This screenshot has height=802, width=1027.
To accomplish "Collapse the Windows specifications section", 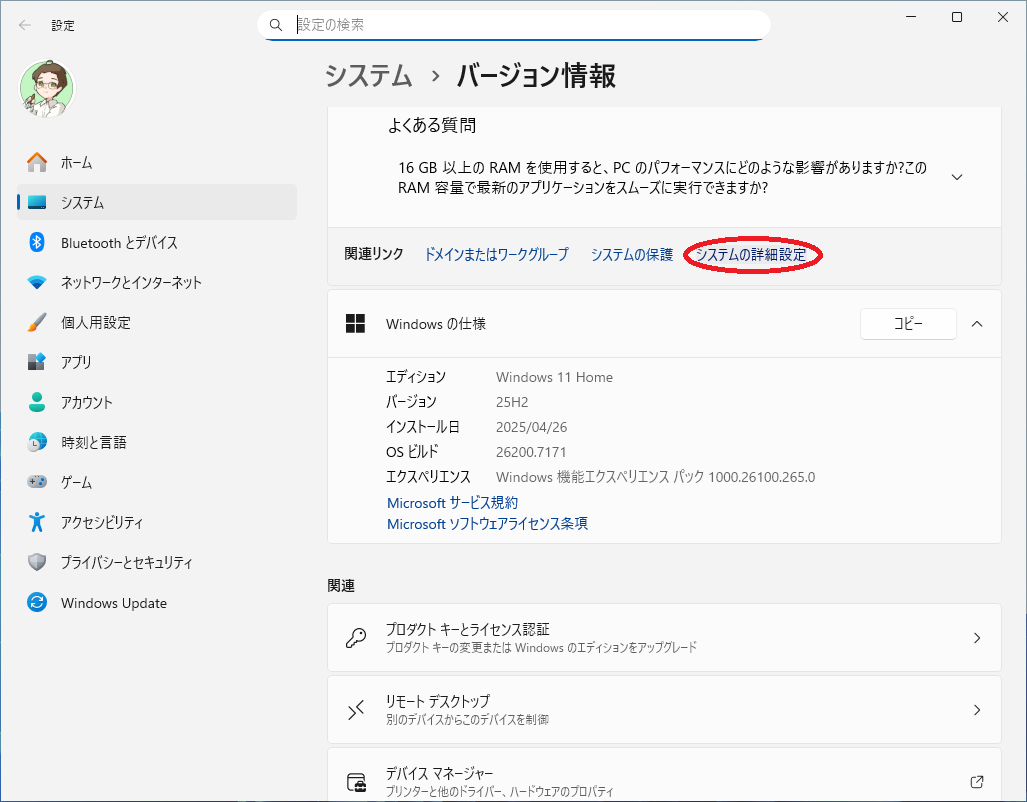I will [x=977, y=324].
